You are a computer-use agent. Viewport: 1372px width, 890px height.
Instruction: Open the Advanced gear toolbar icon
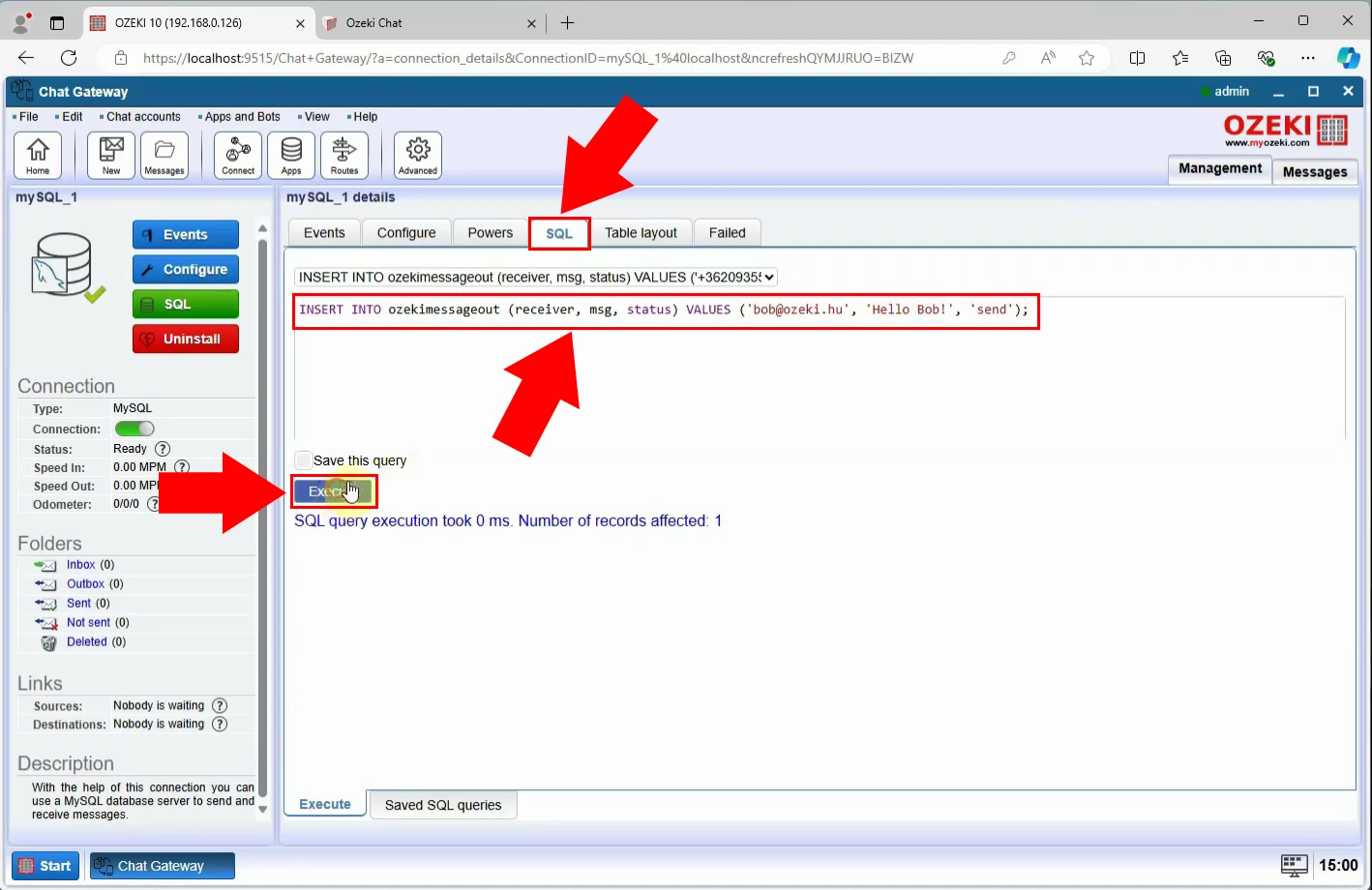(418, 156)
